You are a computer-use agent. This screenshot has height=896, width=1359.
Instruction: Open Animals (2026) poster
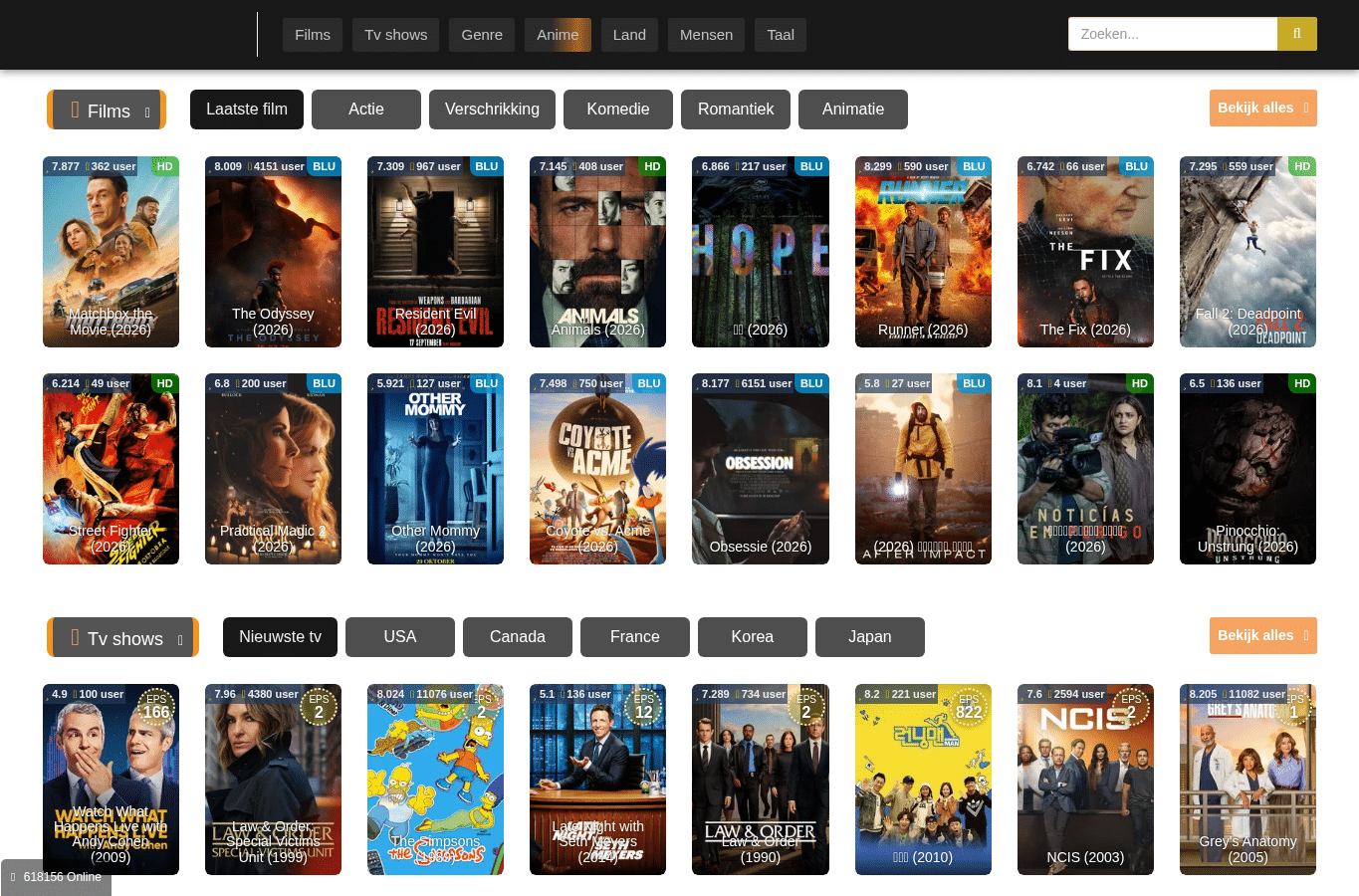(x=597, y=252)
